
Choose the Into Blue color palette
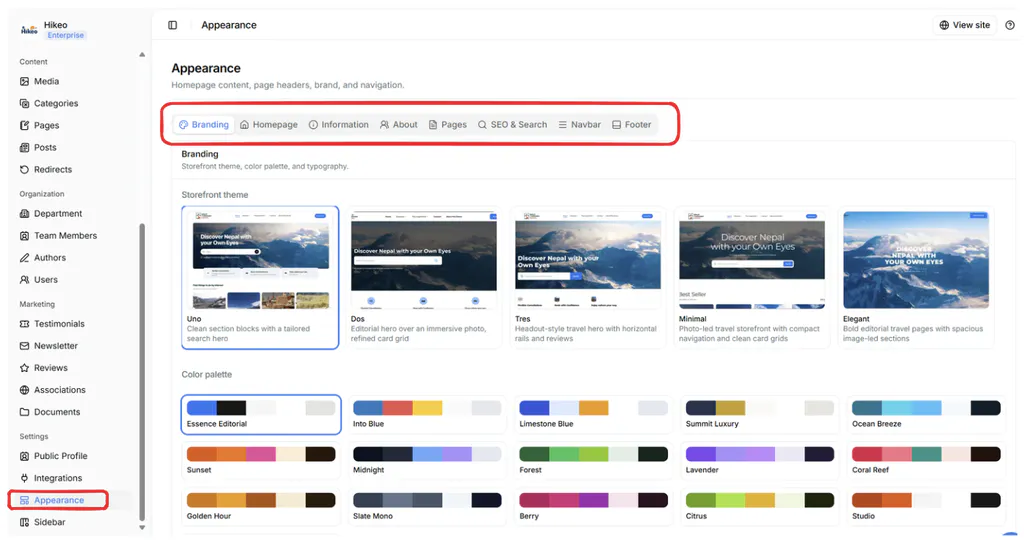click(x=427, y=415)
